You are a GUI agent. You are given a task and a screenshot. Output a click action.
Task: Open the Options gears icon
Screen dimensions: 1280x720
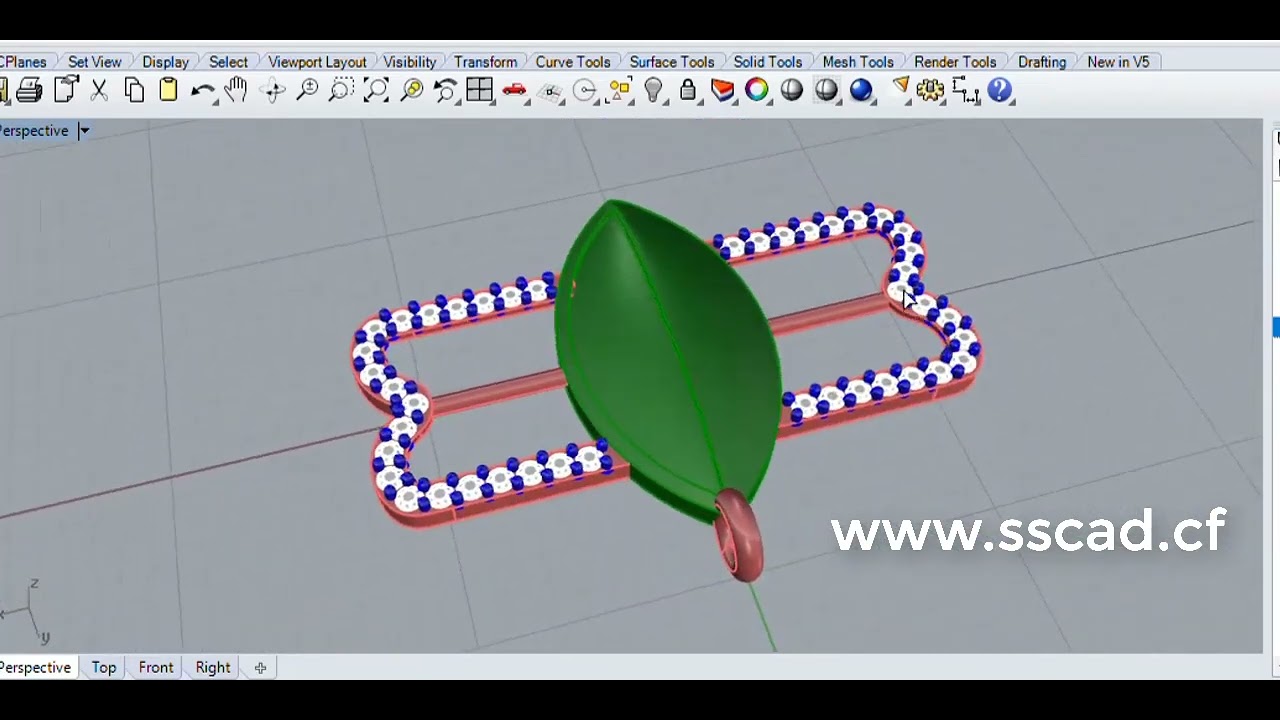930,91
